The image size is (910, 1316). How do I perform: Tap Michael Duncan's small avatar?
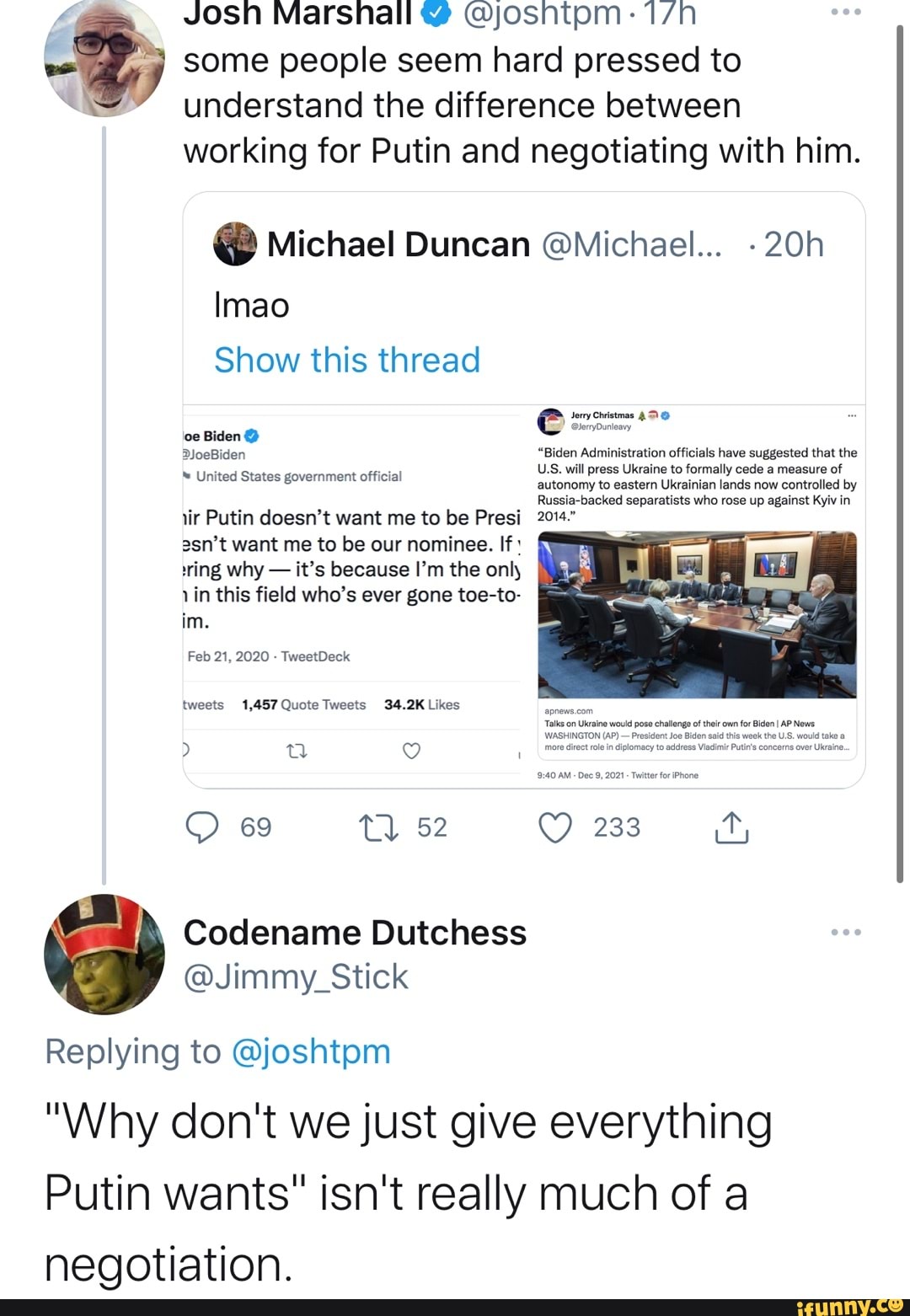235,244
